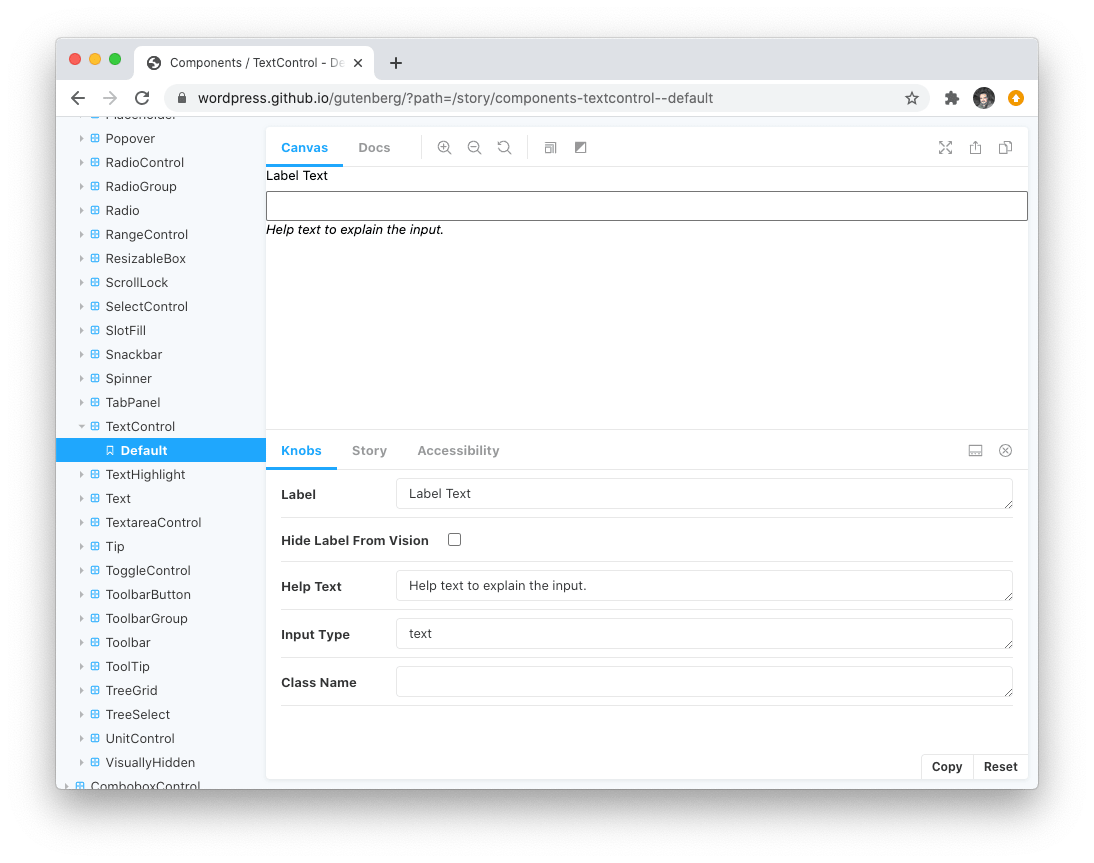
Task: Switch to the Canvas tab
Action: [304, 147]
